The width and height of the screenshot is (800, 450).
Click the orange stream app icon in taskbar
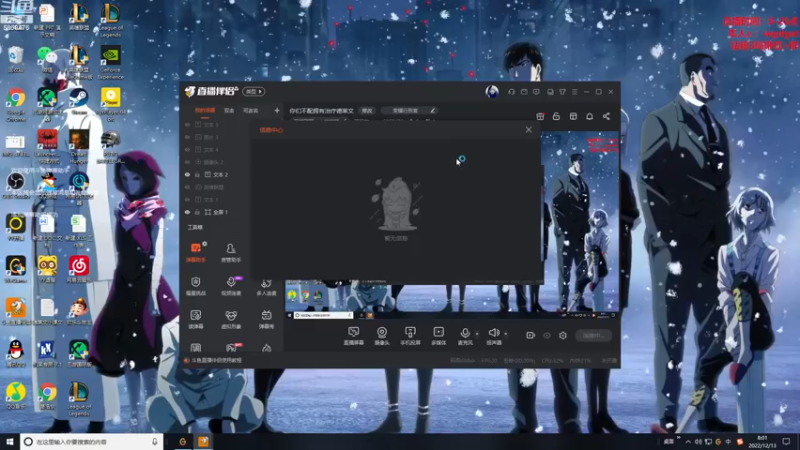point(204,441)
